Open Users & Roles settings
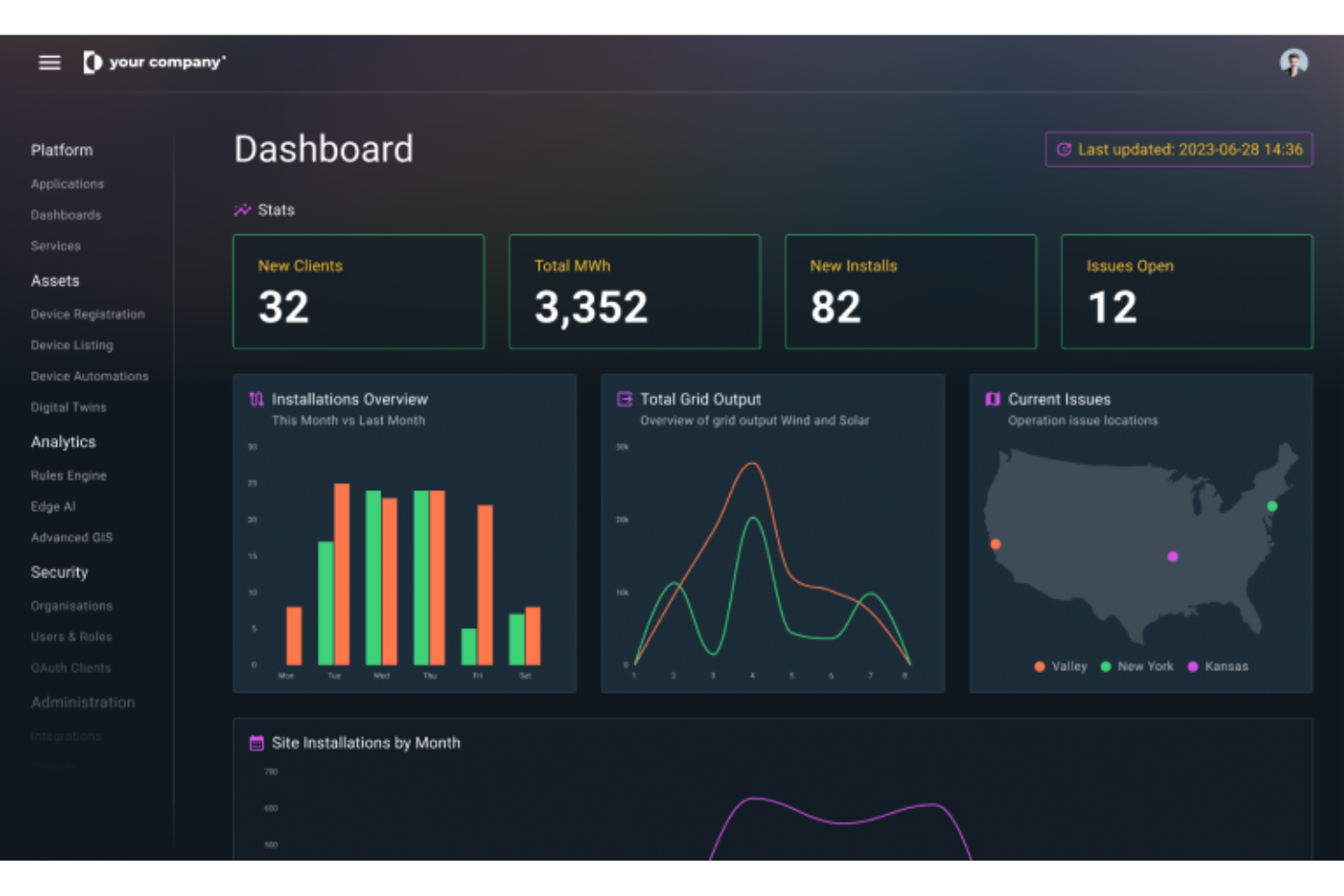Screen dimensions: 1344x896 click(x=72, y=636)
